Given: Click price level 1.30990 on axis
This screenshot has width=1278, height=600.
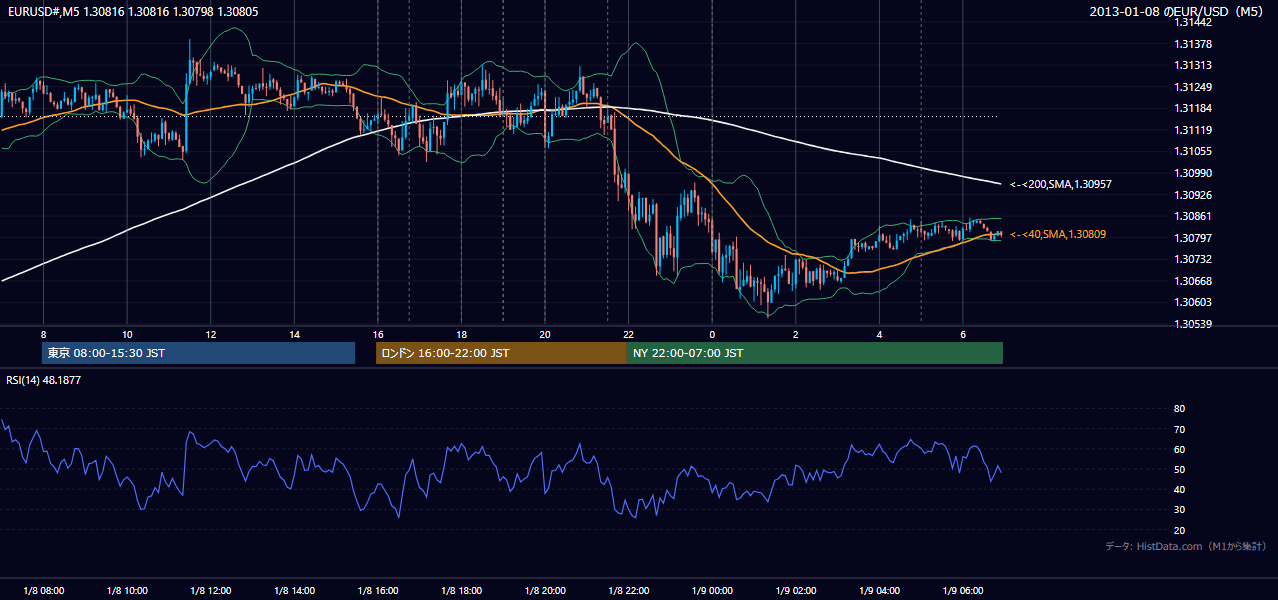Looking at the screenshot, I should (x=1194, y=173).
